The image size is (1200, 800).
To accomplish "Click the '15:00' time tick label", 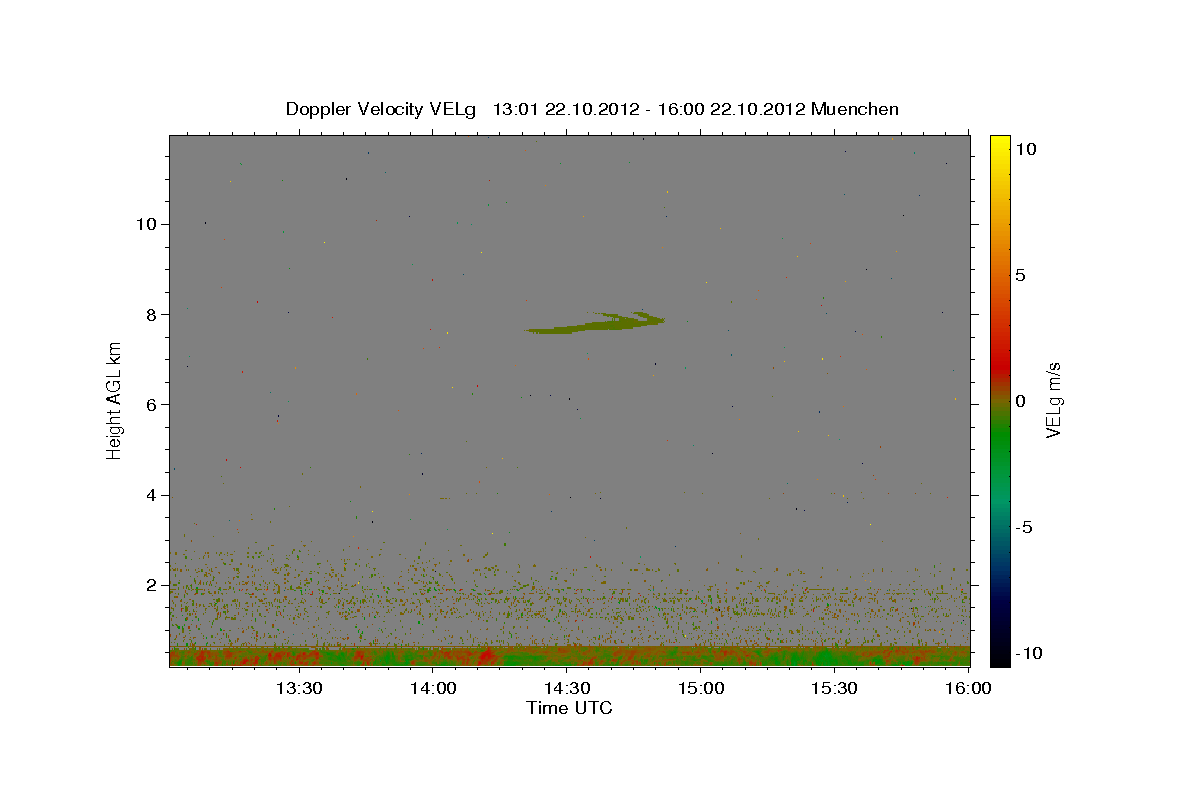I will coord(700,688).
